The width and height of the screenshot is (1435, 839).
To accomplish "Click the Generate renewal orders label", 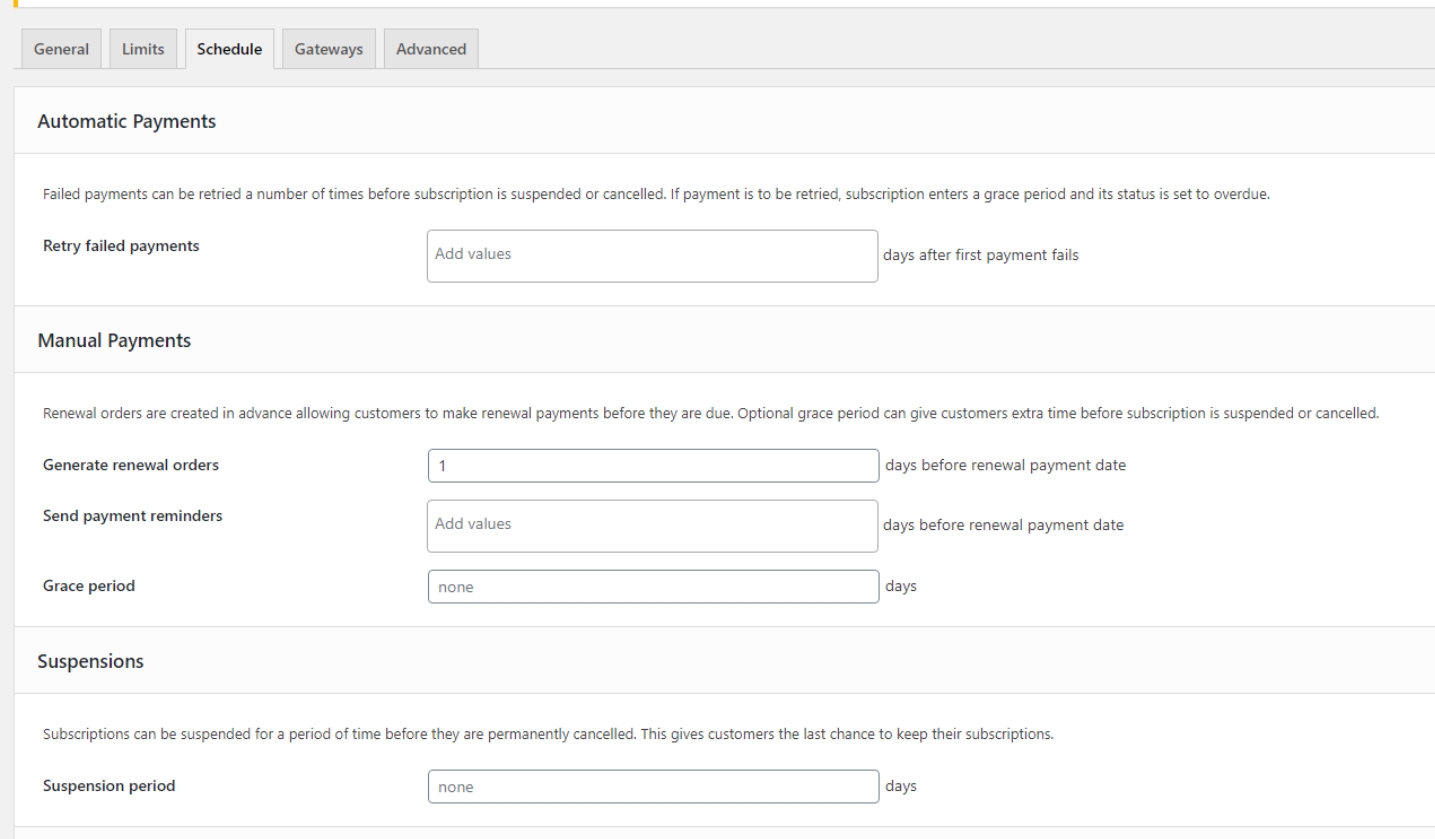I will 131,466.
